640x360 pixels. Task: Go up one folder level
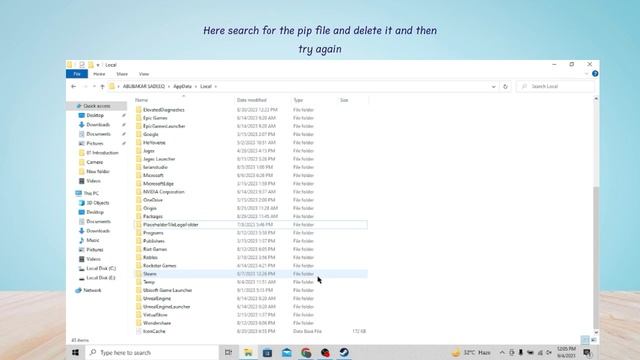coord(102,87)
